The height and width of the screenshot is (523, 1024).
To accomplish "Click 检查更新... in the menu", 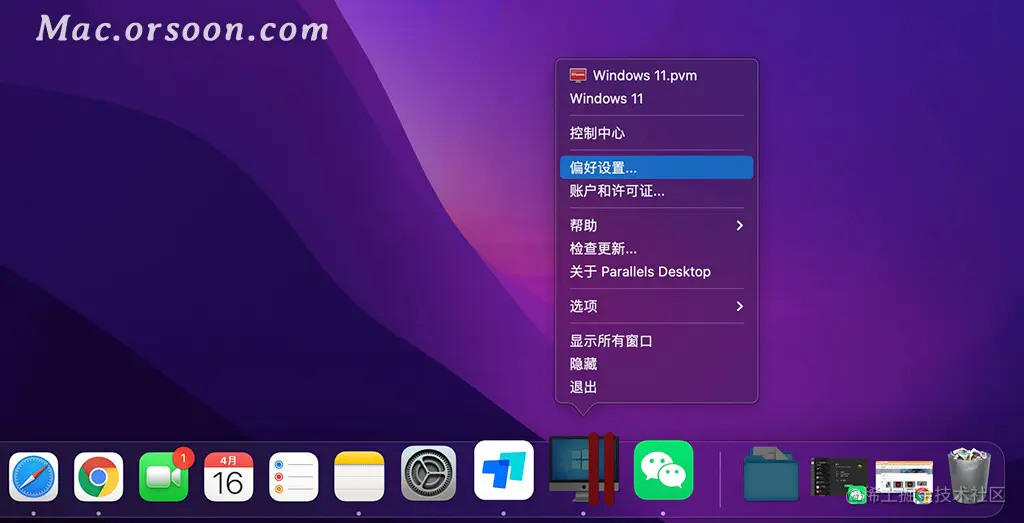I will coord(656,249).
